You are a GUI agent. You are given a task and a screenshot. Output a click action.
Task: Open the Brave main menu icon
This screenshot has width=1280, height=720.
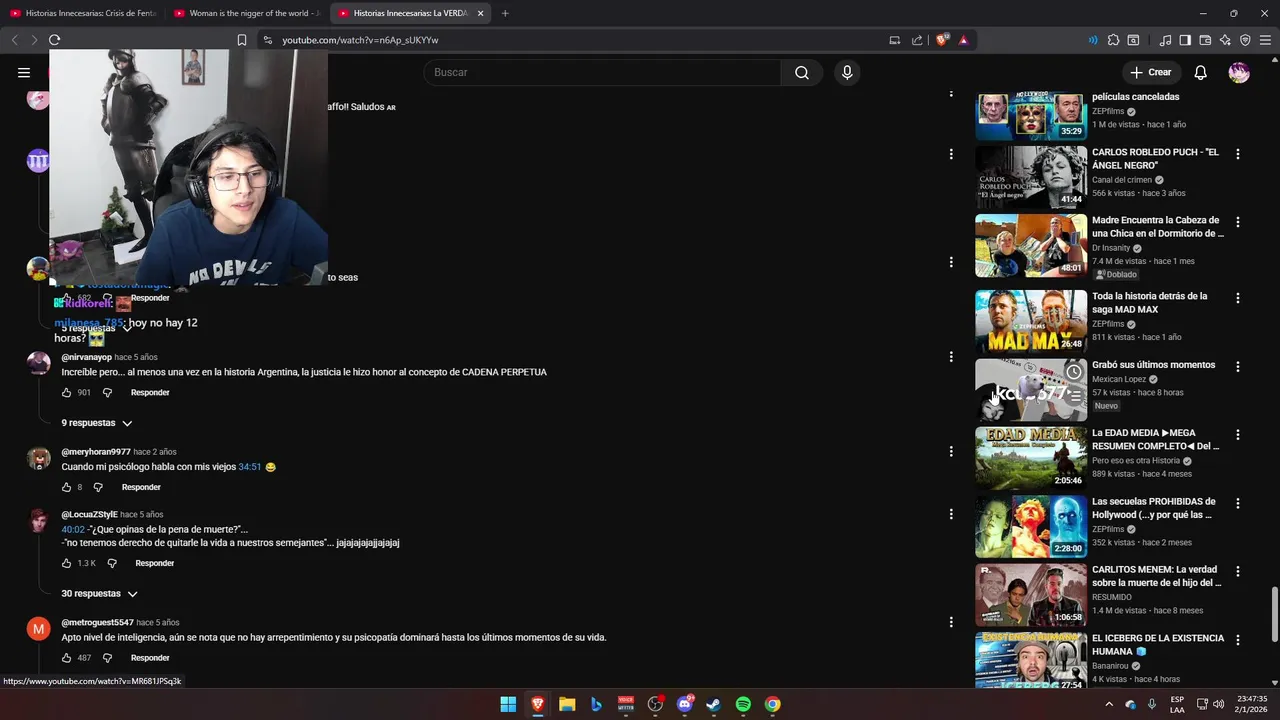click(1265, 40)
